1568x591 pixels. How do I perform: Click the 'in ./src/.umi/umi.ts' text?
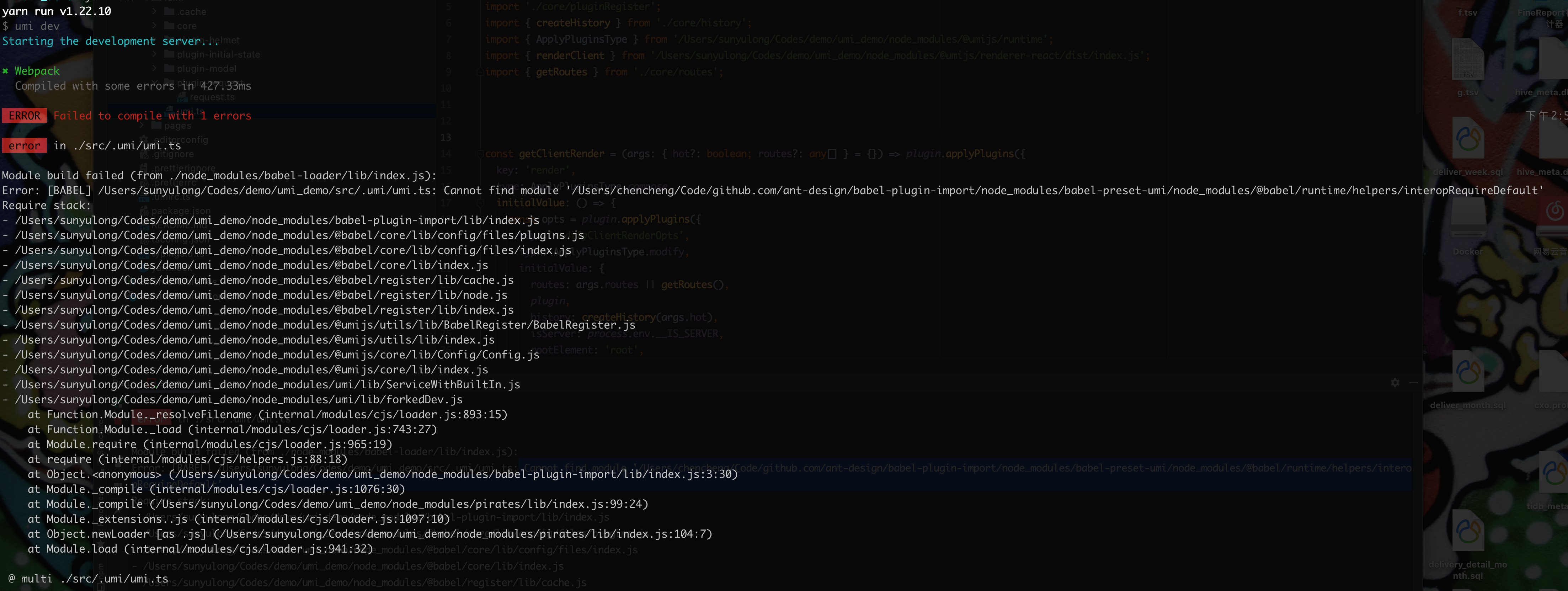(x=117, y=145)
